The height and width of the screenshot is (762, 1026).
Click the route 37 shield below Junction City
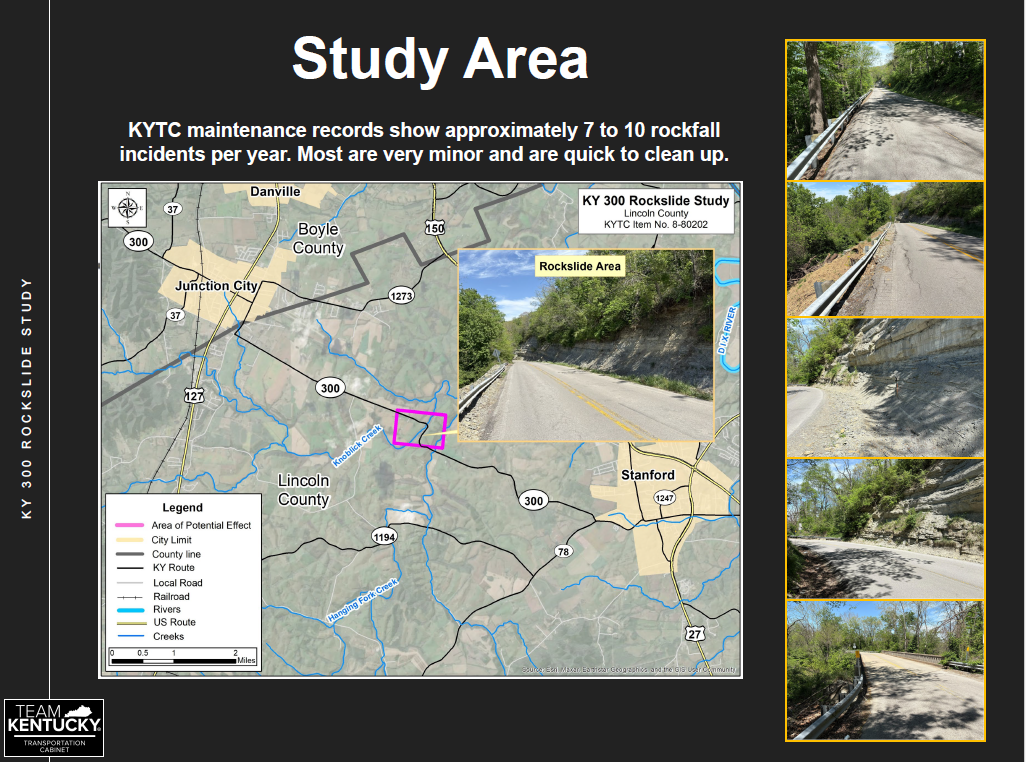pyautogui.click(x=175, y=315)
